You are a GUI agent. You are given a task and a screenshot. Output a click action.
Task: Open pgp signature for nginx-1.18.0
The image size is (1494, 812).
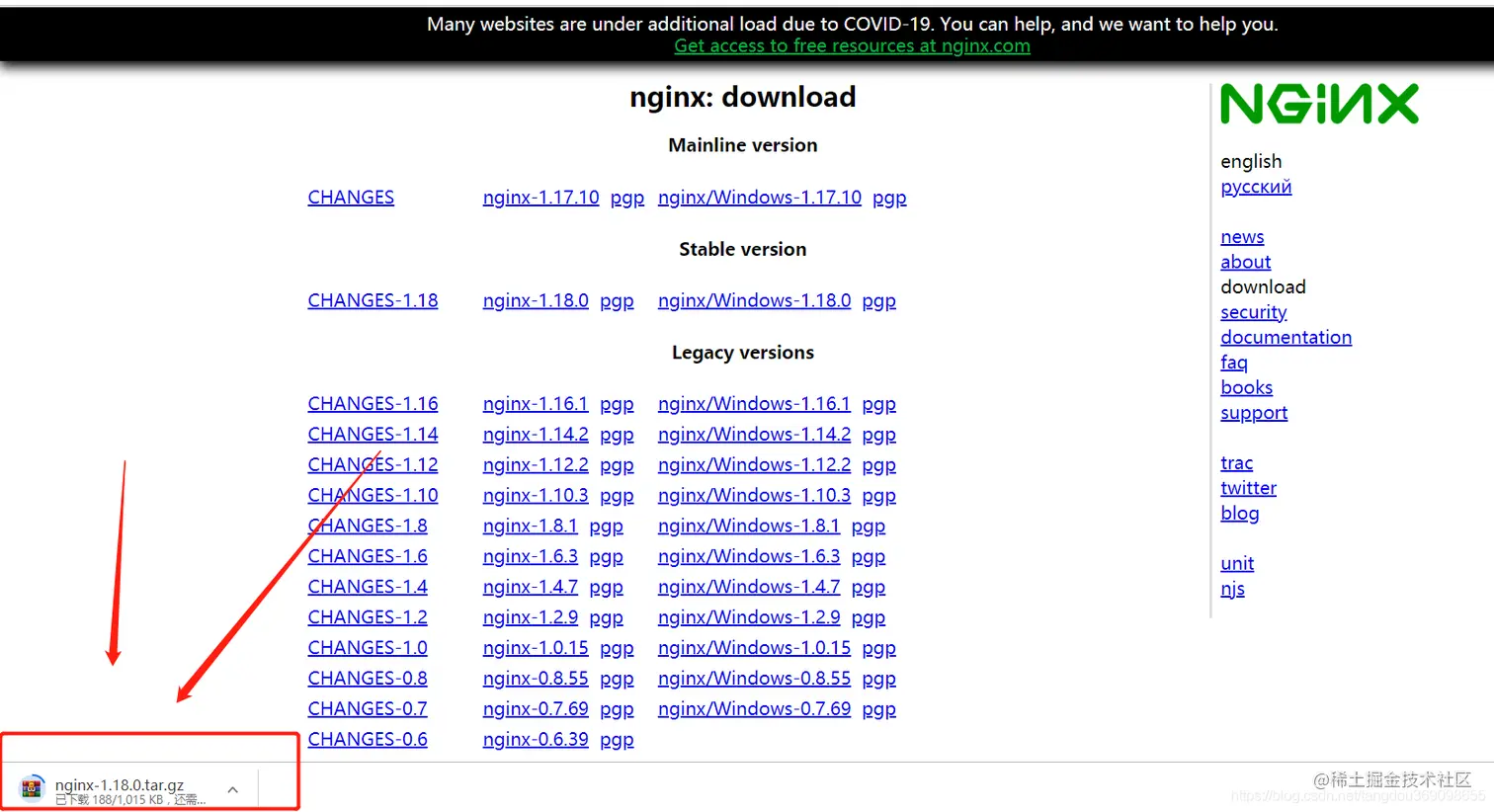617,301
